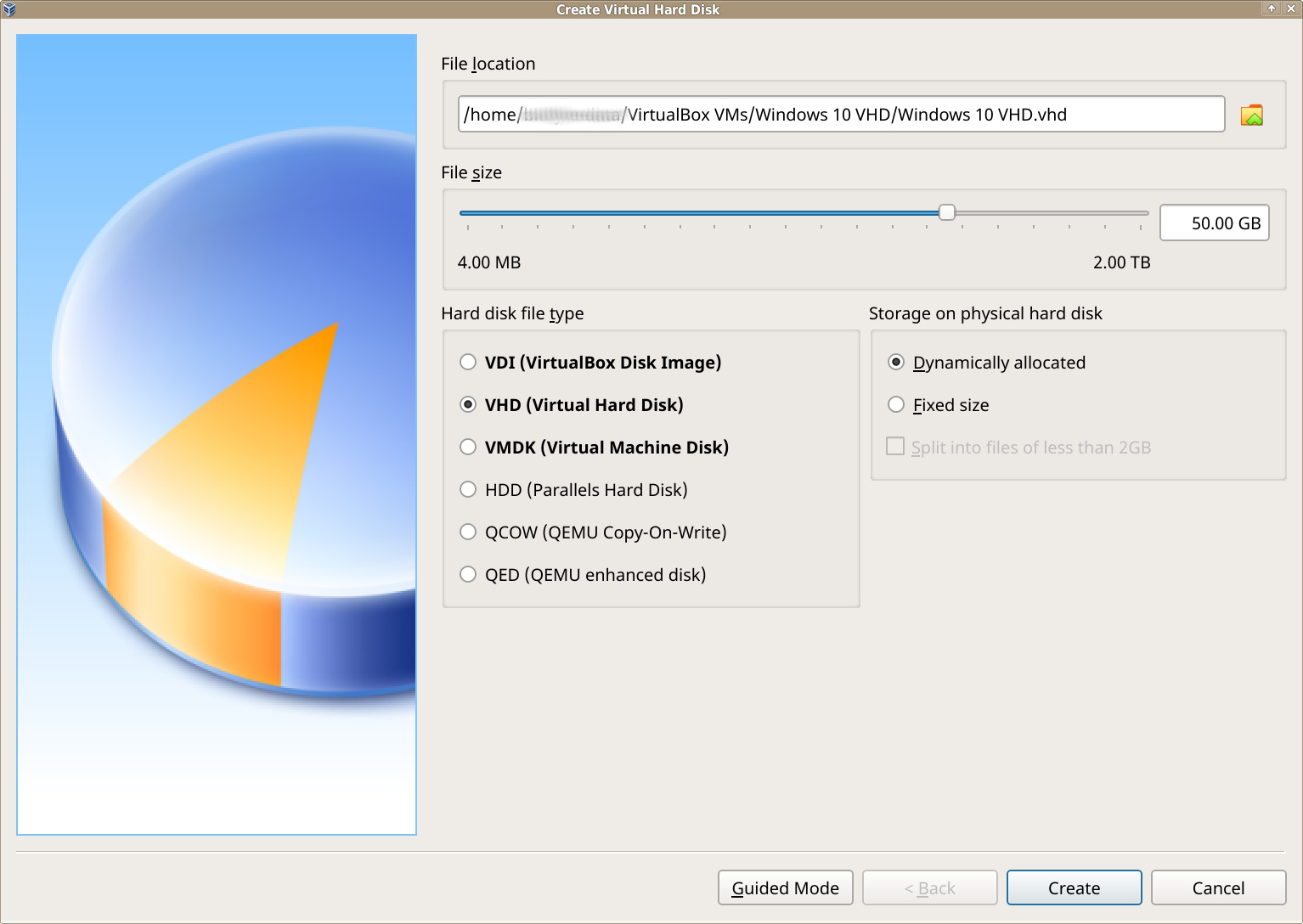Click the file location path field
1303x924 pixels.
coord(841,115)
